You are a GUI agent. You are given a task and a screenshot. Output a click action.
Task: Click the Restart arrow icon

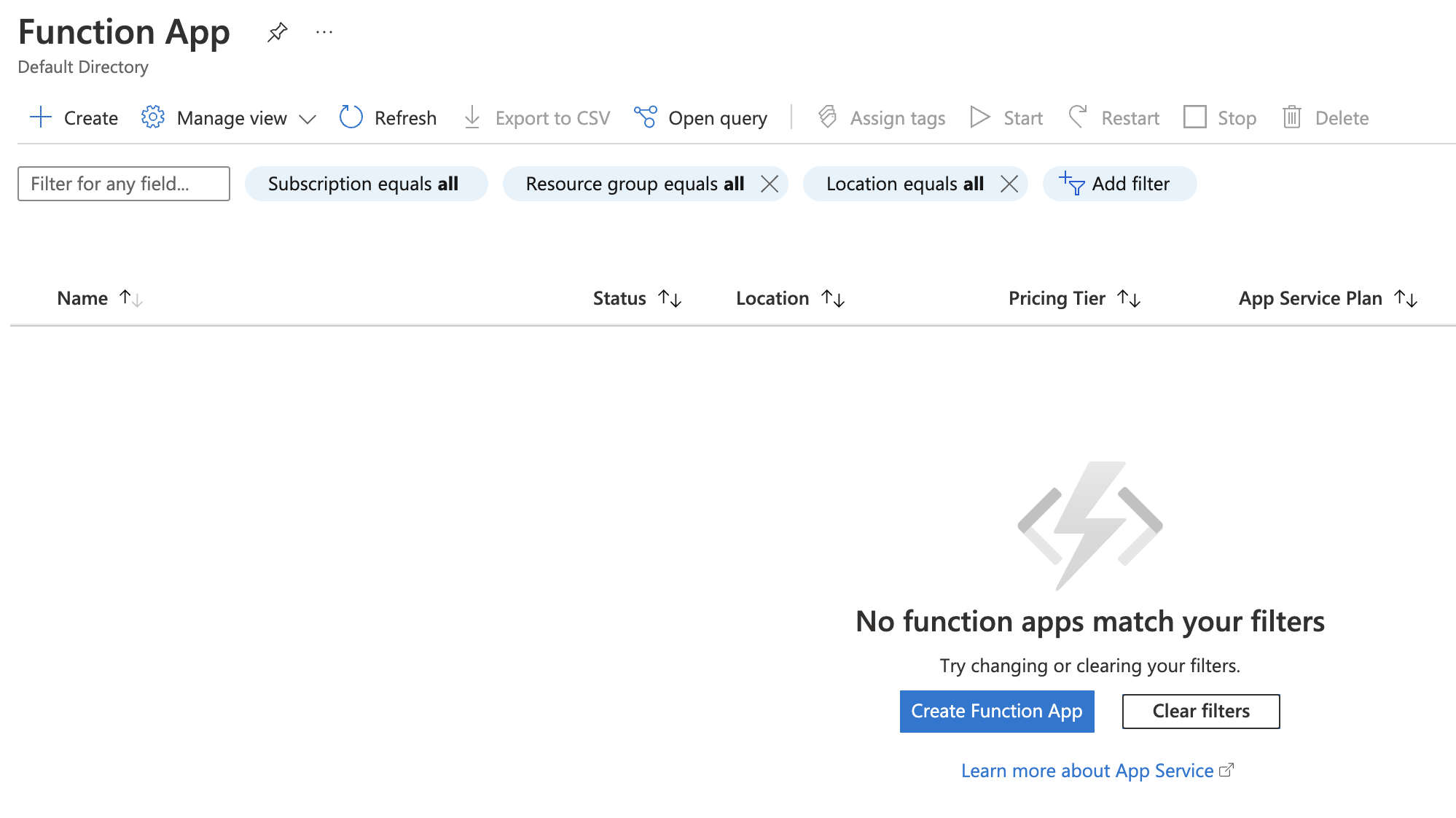(x=1078, y=117)
